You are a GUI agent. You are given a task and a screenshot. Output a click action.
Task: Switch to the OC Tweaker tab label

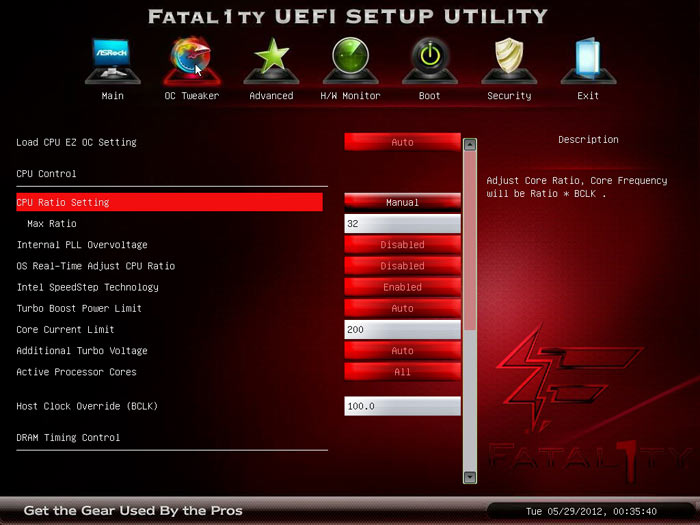click(192, 96)
